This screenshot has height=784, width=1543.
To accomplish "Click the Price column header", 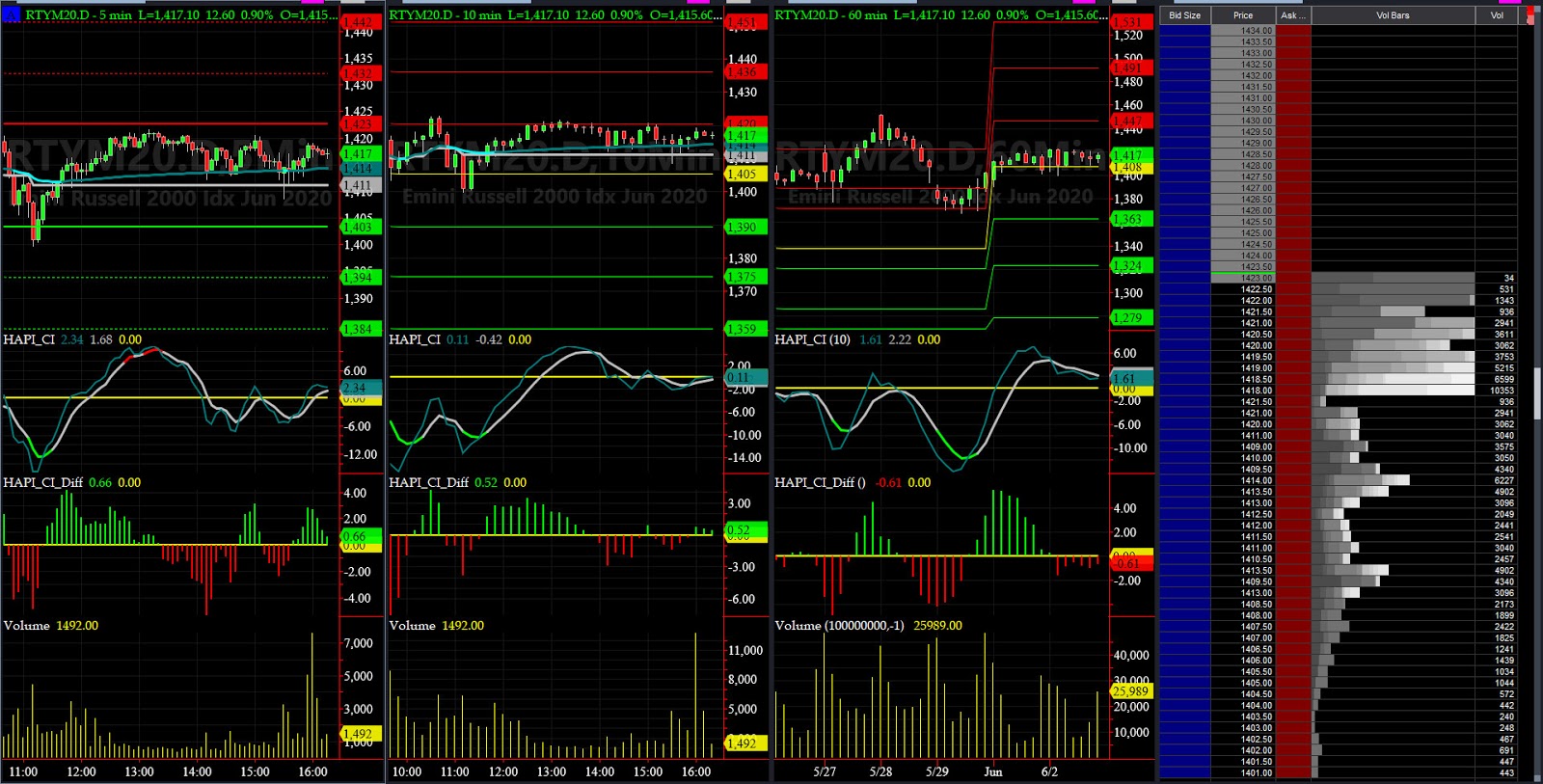I will (x=1243, y=15).
